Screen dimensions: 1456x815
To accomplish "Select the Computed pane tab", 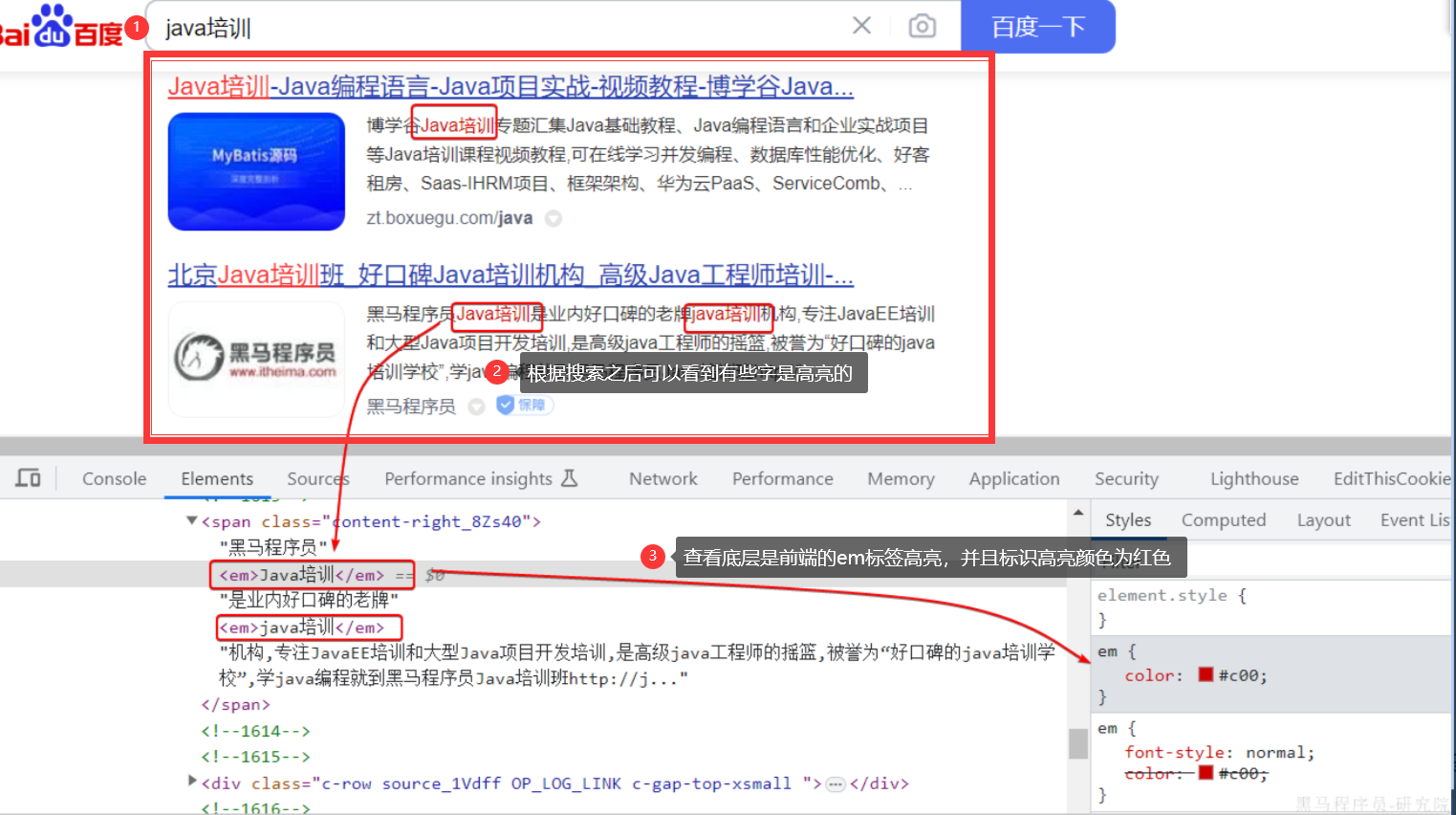I will 1224,519.
